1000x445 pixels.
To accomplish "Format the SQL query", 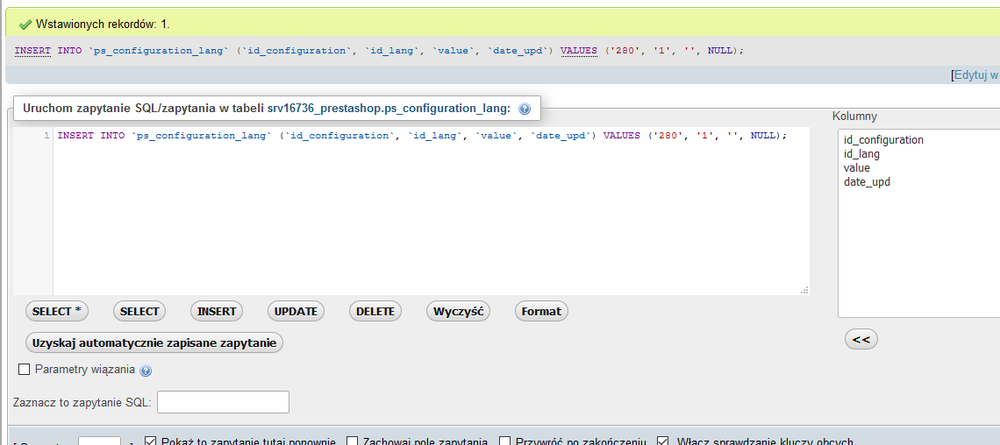I will tap(541, 311).
